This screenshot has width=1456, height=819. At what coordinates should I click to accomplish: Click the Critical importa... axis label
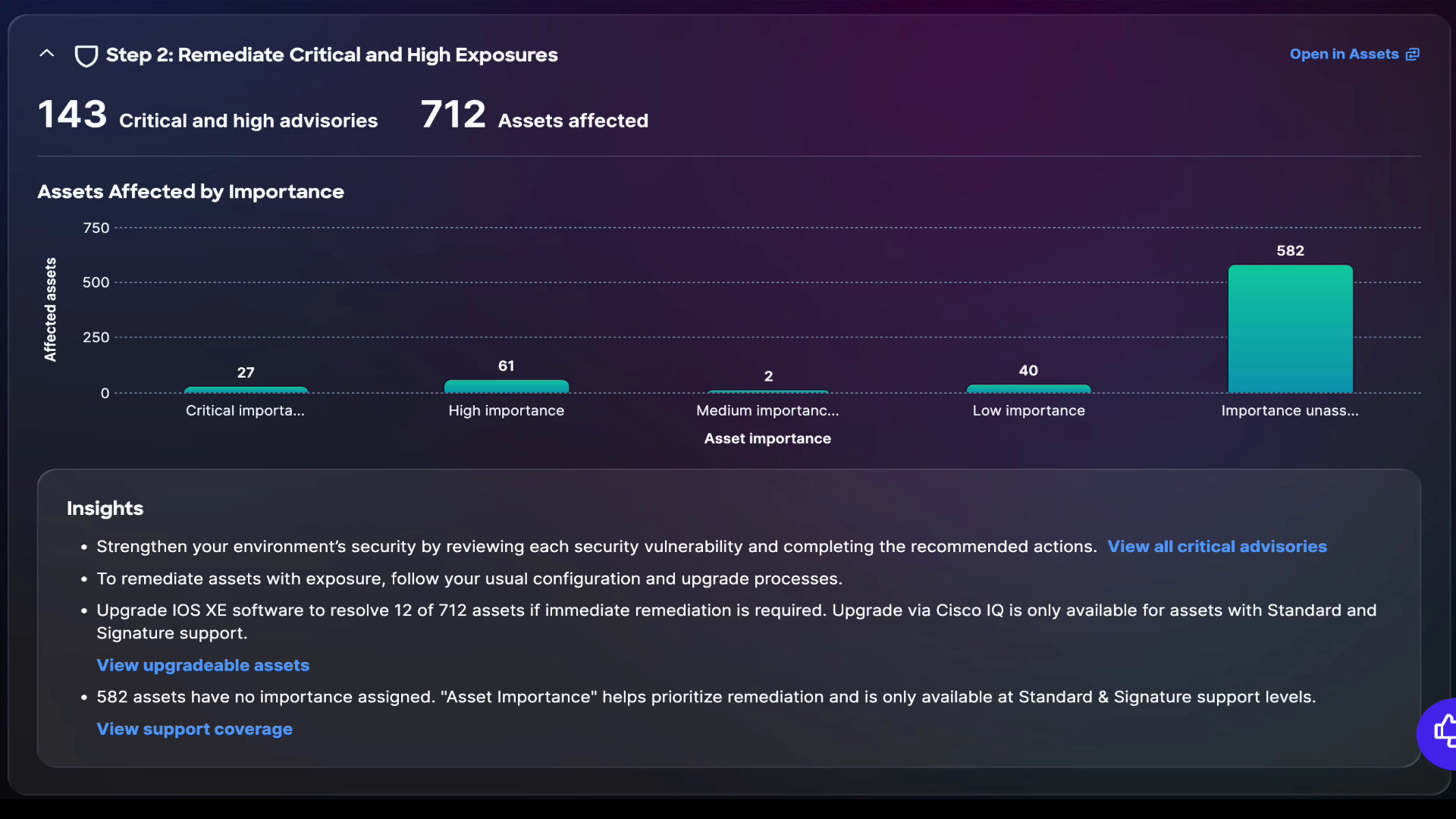pos(245,410)
